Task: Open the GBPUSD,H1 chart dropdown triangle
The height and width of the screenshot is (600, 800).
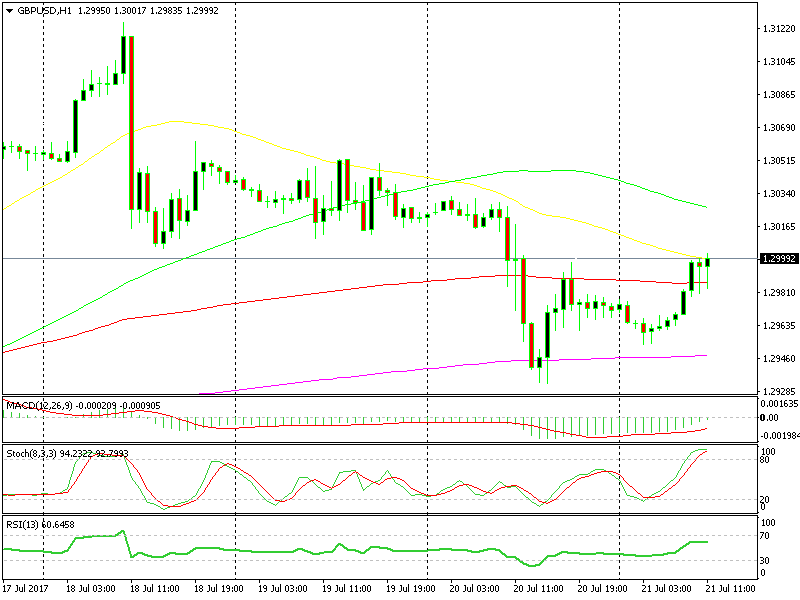Action: (10, 11)
